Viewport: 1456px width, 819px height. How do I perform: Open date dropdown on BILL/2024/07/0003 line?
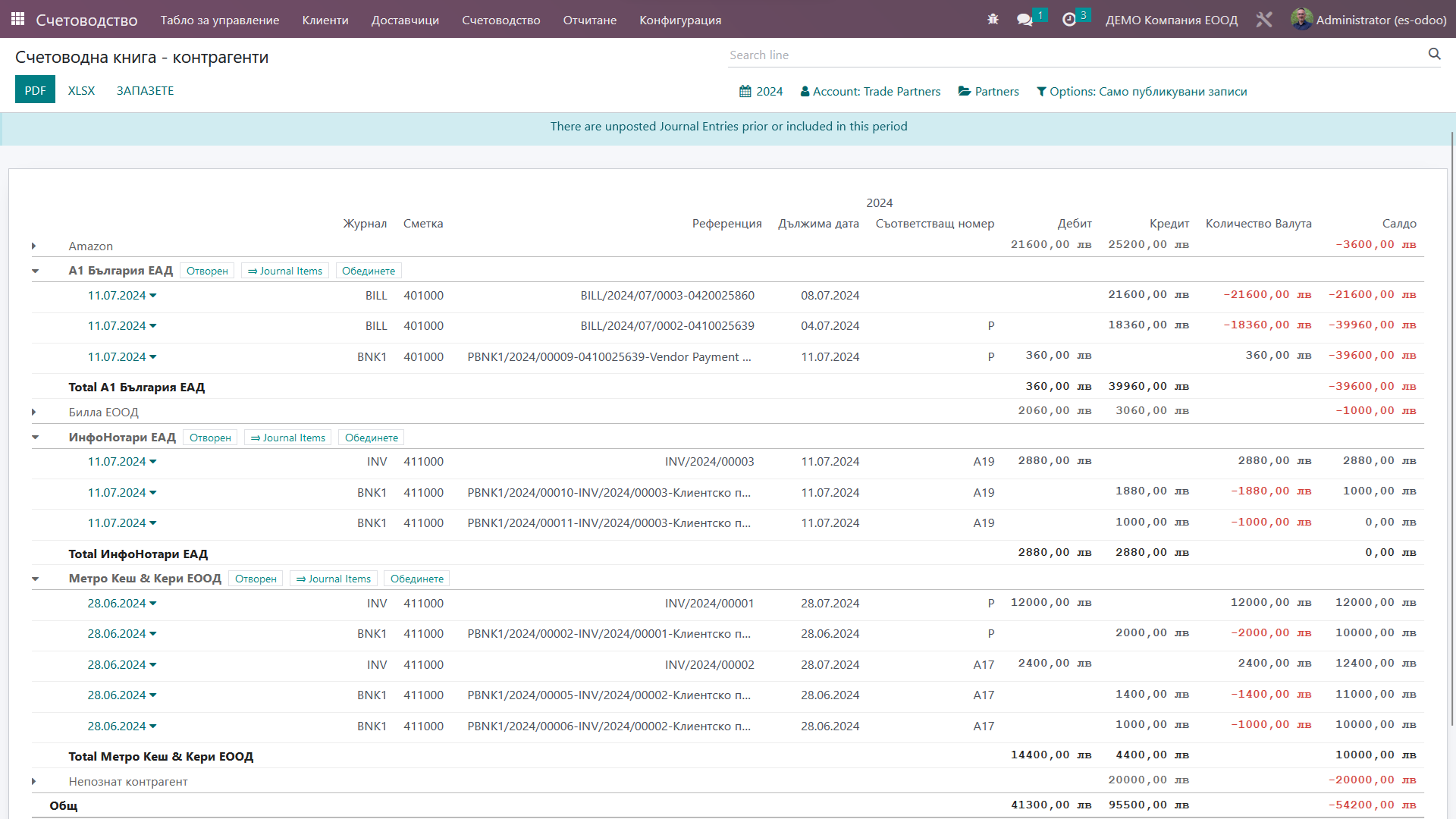pyautogui.click(x=122, y=296)
